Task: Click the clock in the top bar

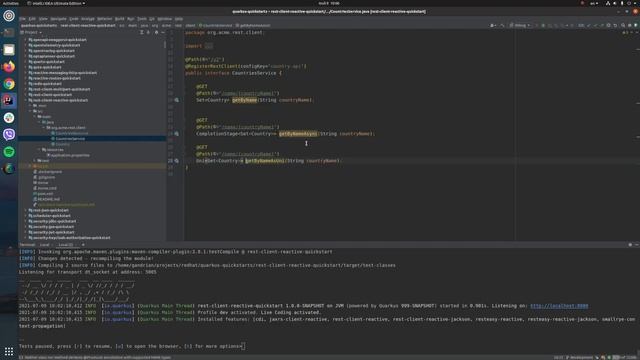Action: coord(329,3)
